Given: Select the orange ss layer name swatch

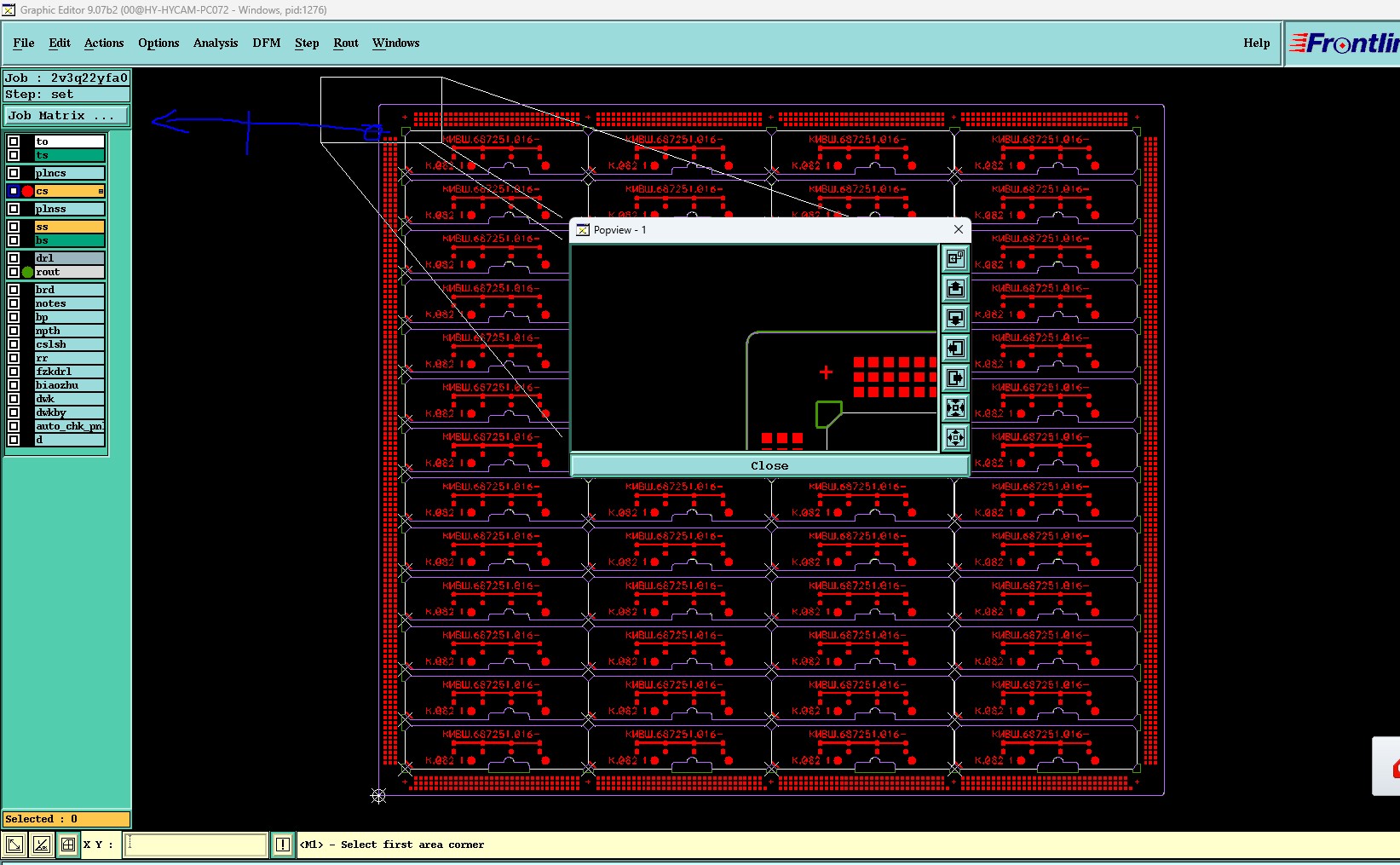Looking at the screenshot, I should pos(70,227).
